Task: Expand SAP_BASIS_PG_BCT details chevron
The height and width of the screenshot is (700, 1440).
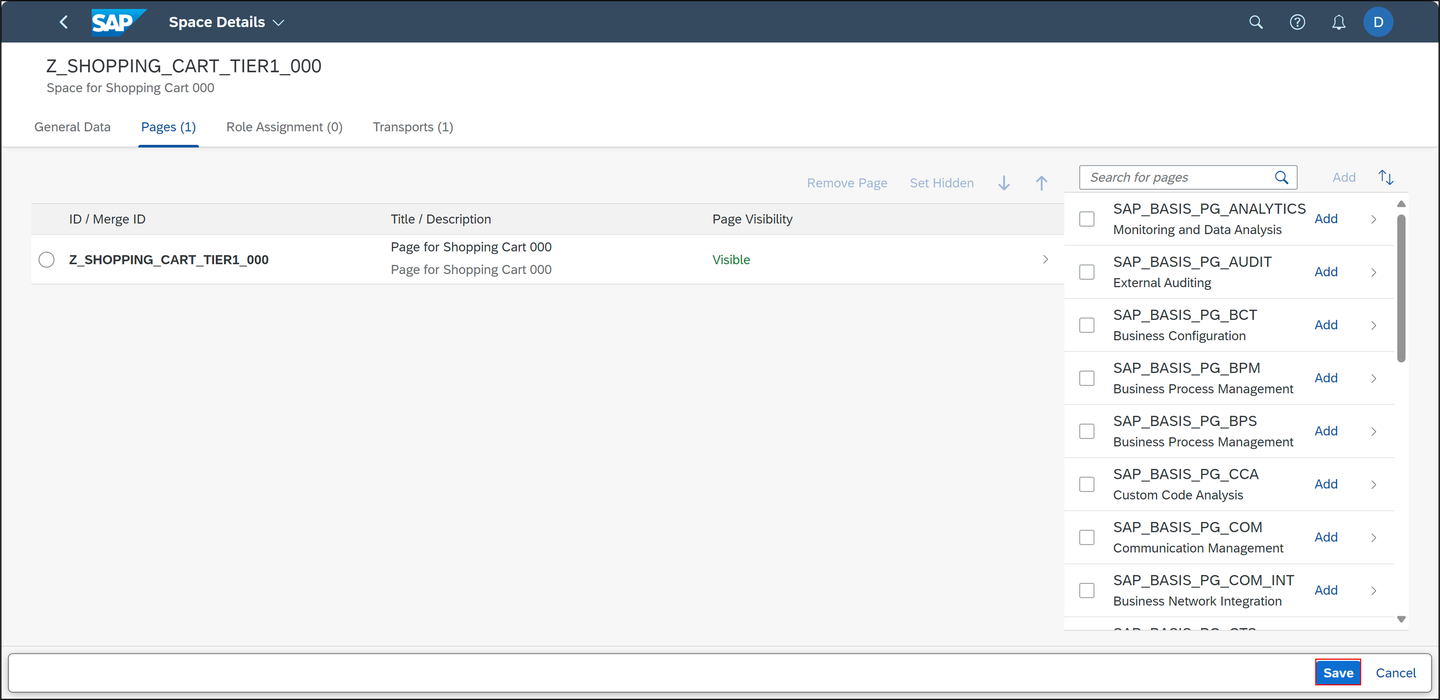Action: pyautogui.click(x=1374, y=325)
